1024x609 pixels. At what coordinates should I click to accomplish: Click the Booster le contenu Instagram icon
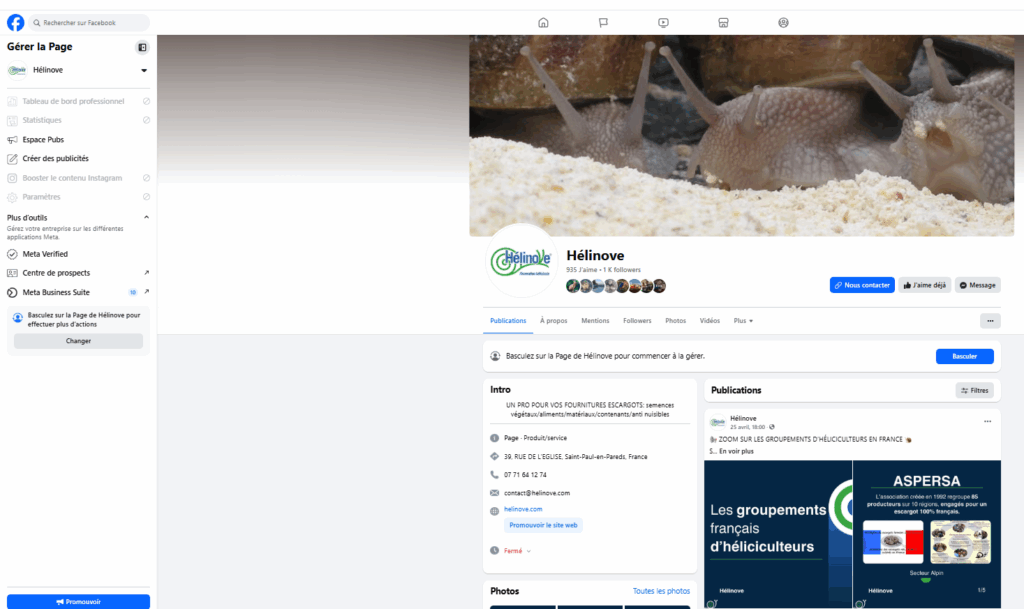[12, 178]
